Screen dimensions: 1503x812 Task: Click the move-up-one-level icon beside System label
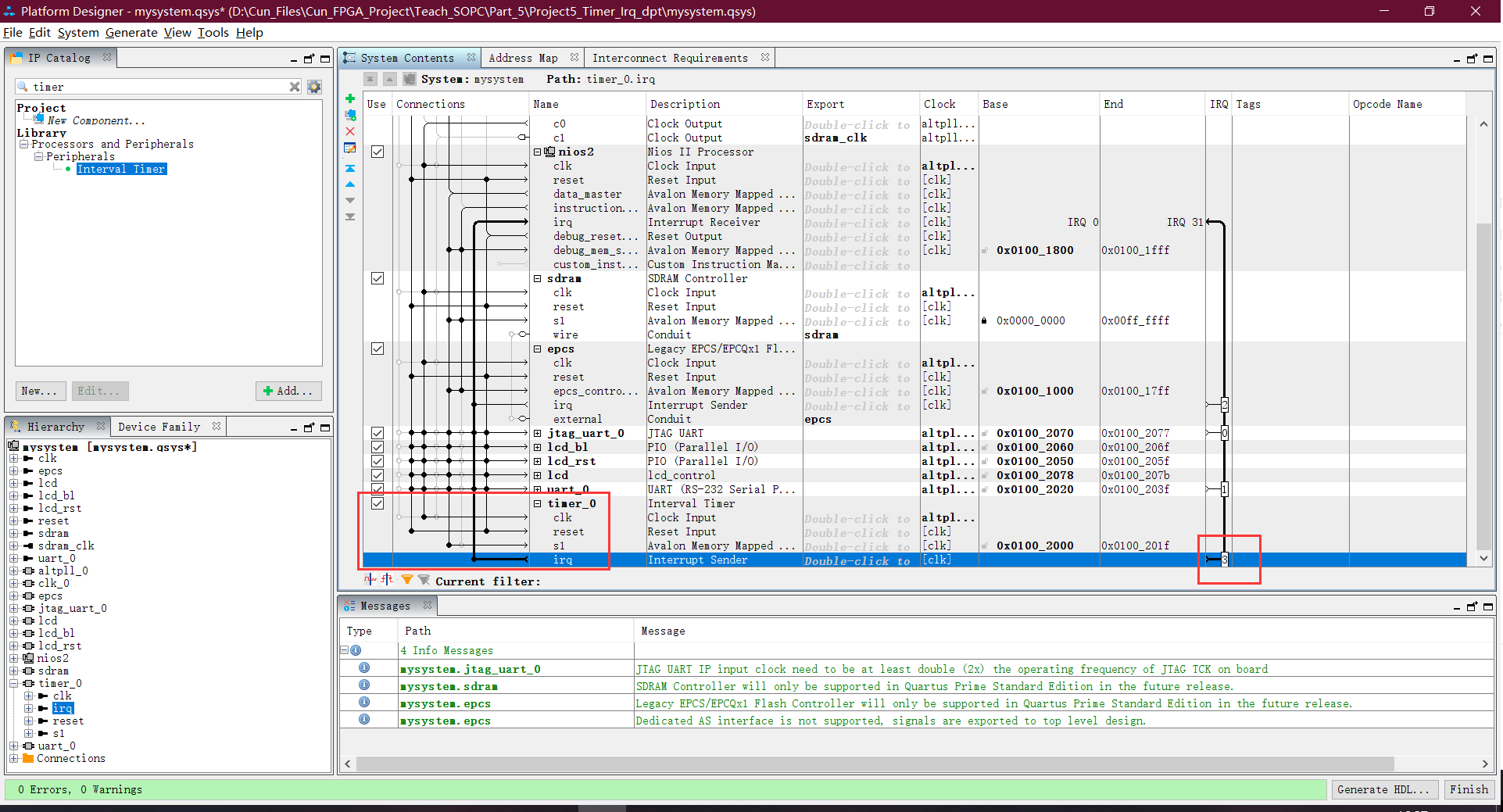[389, 79]
